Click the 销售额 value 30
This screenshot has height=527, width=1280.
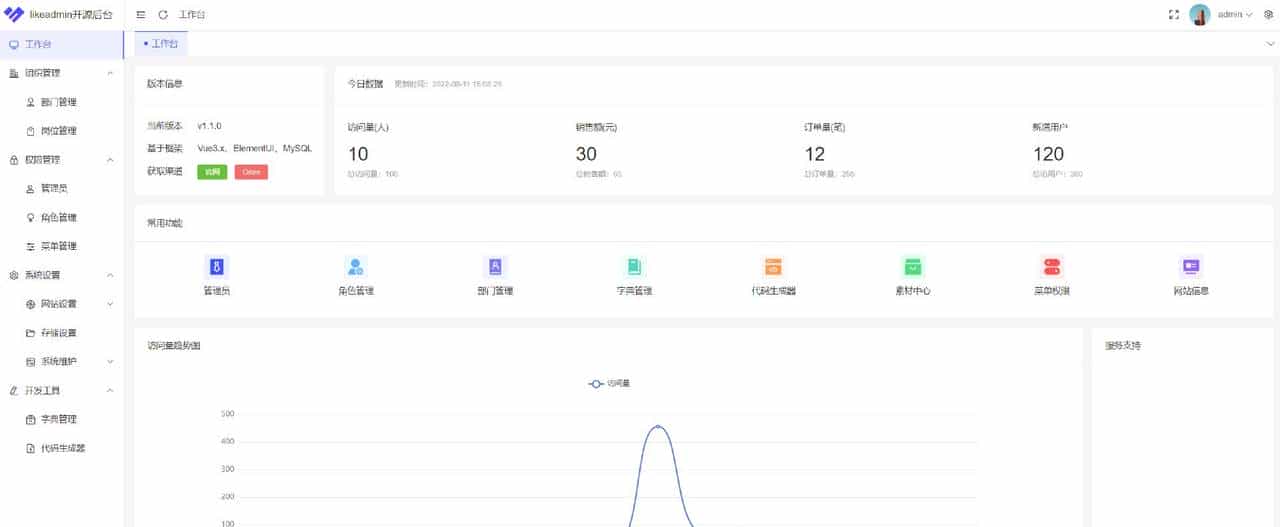(586, 154)
